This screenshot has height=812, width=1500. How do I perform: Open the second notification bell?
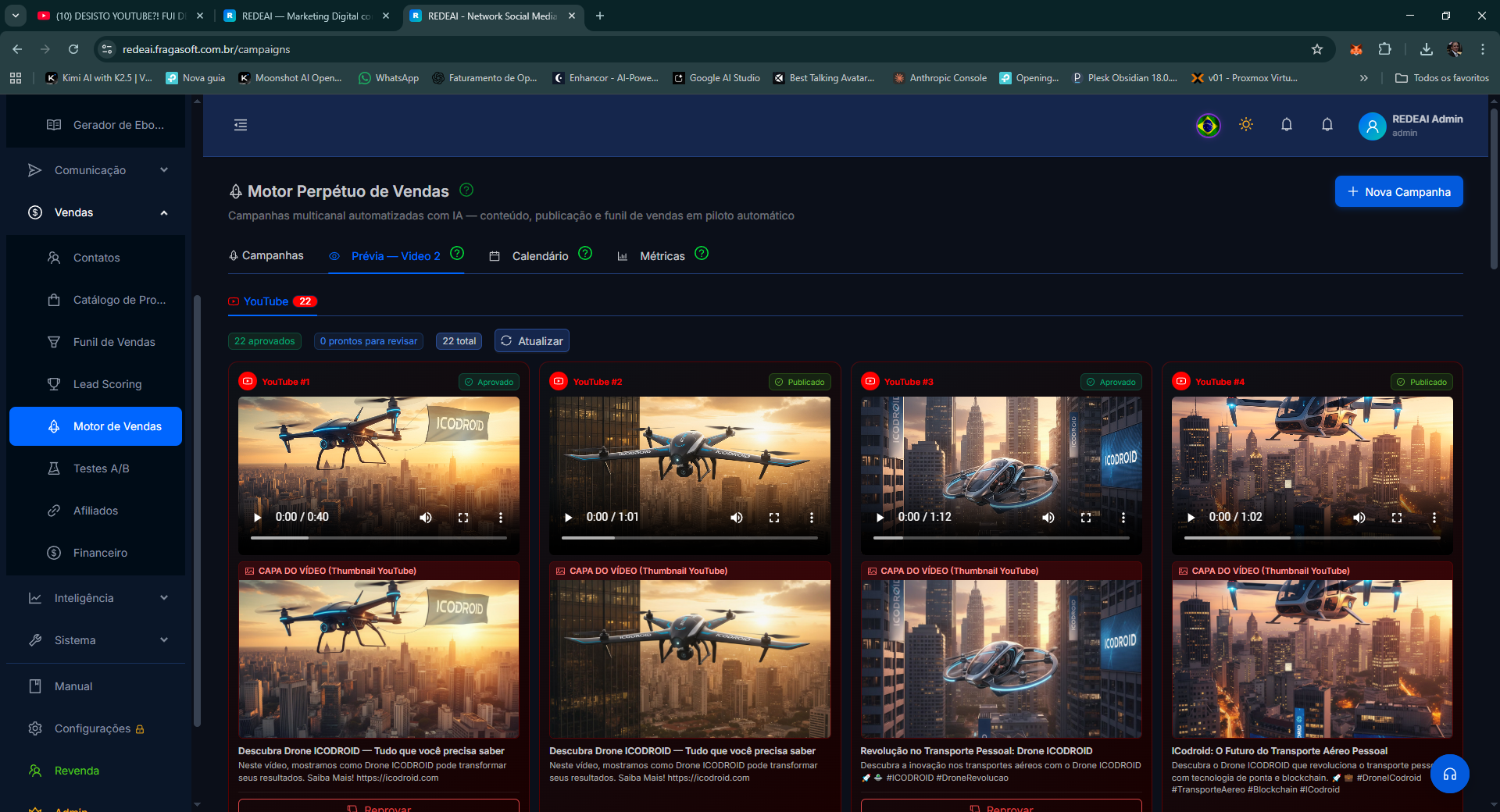(x=1327, y=125)
